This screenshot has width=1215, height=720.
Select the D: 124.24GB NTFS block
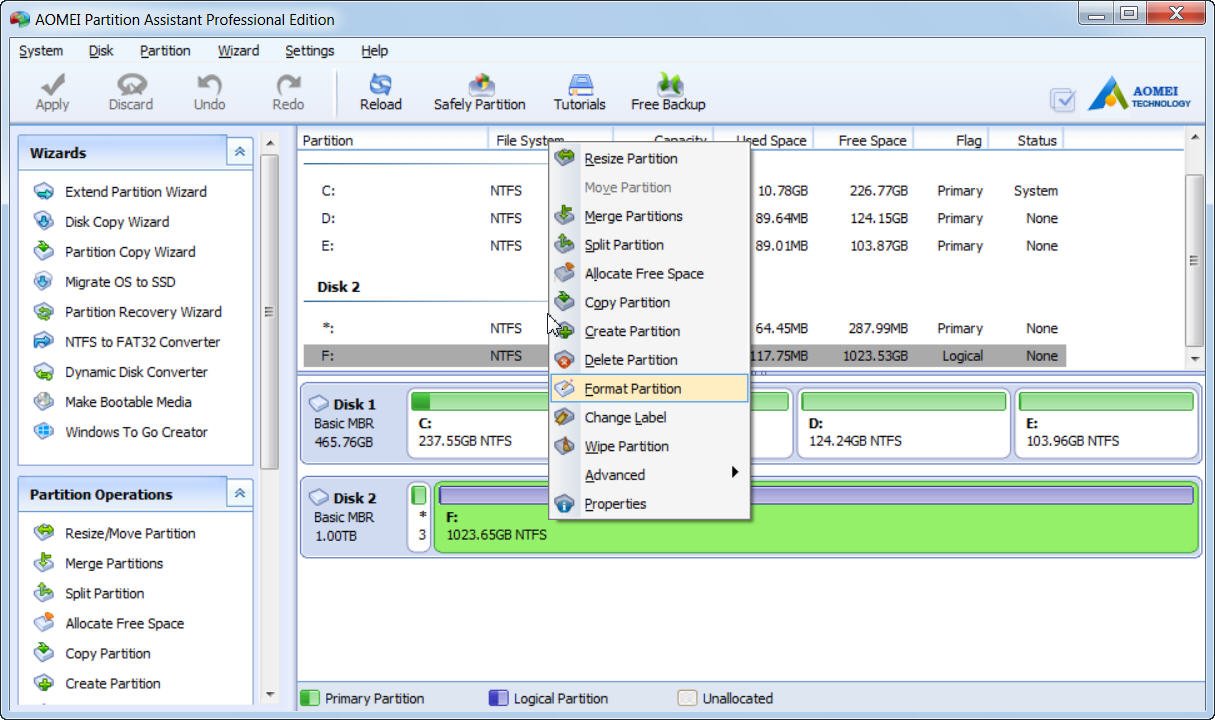903,425
